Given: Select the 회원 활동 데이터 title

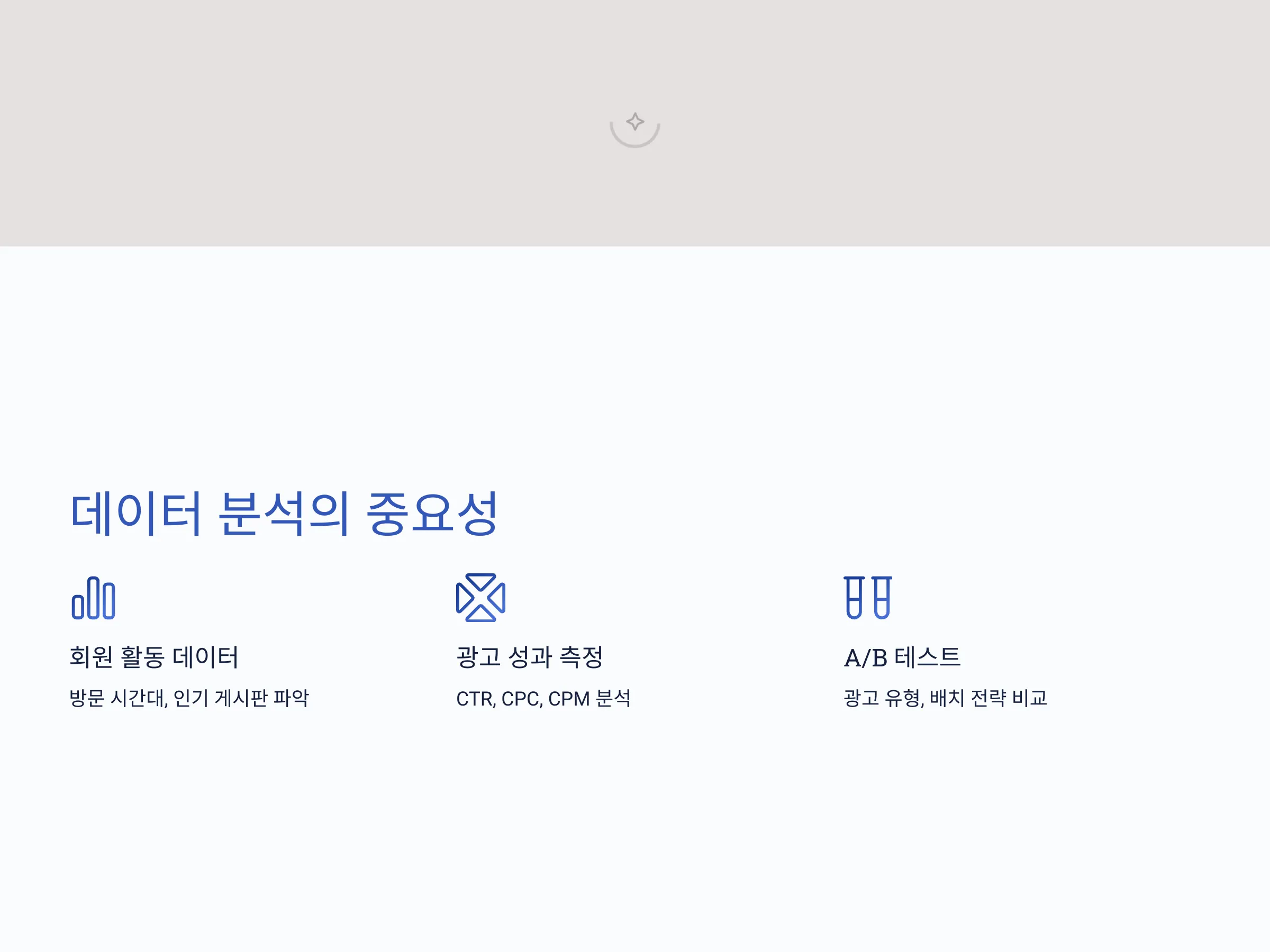Looking at the screenshot, I should (x=154, y=657).
